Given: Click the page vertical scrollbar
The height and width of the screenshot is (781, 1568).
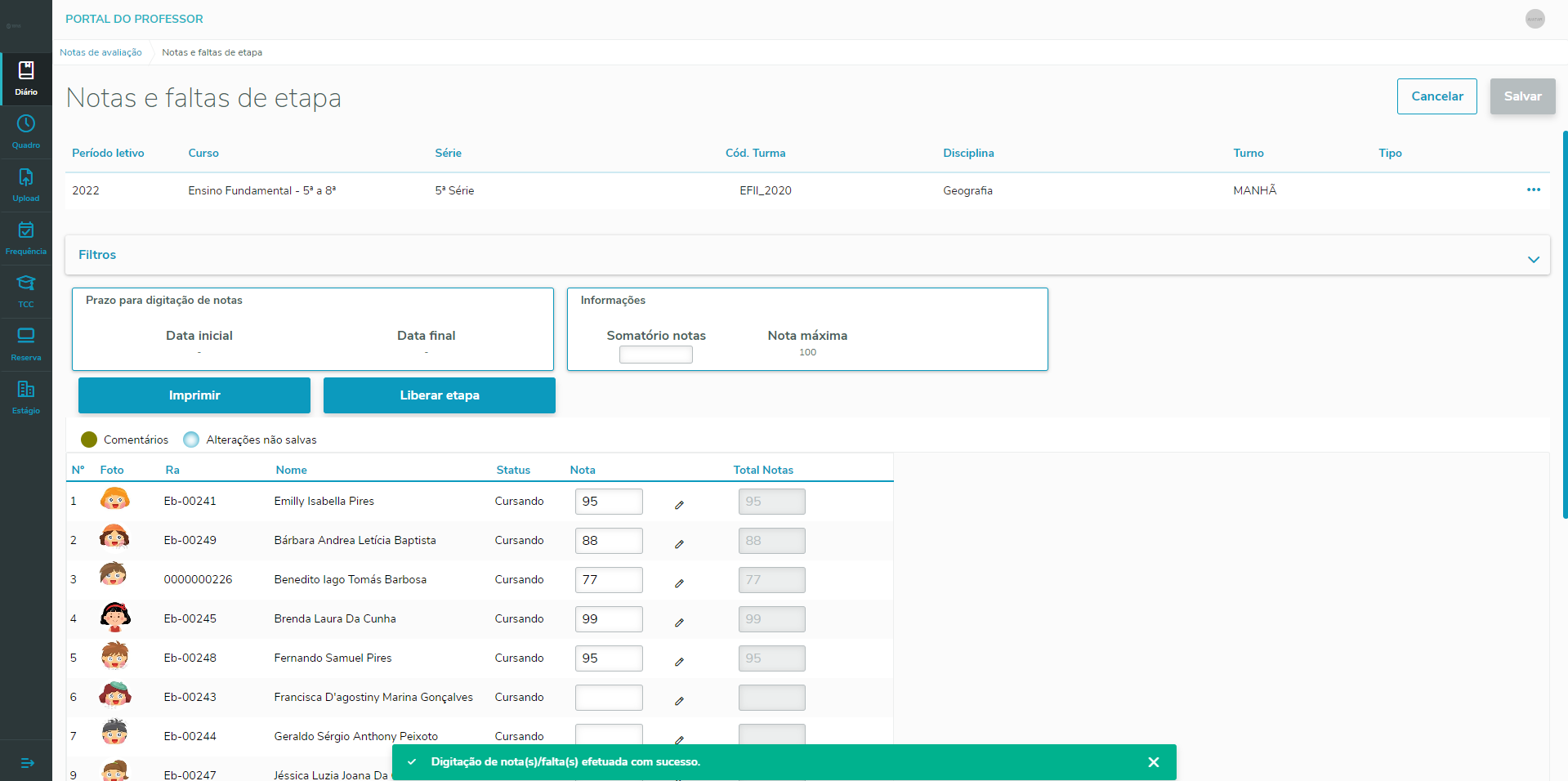Looking at the screenshot, I should (1565, 324).
